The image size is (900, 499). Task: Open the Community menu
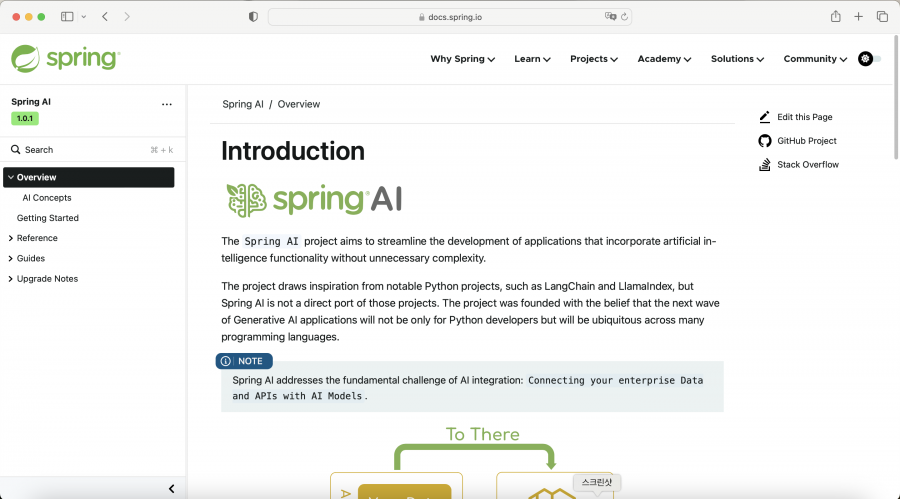[815, 59]
